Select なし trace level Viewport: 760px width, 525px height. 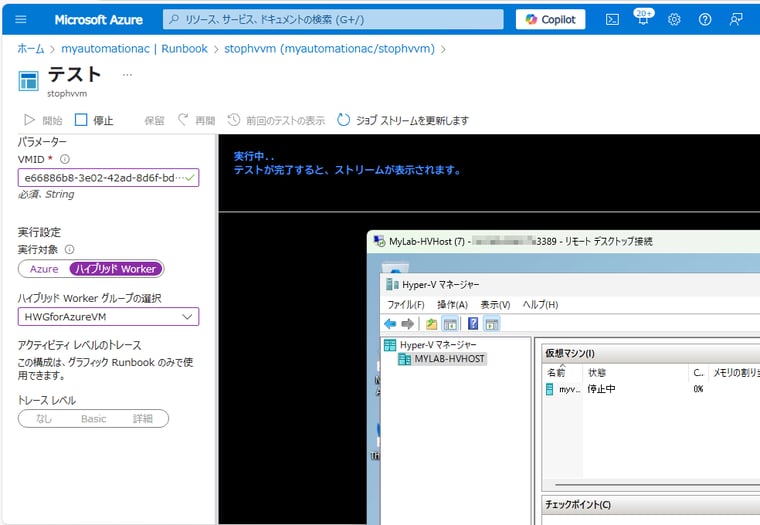click(44, 418)
